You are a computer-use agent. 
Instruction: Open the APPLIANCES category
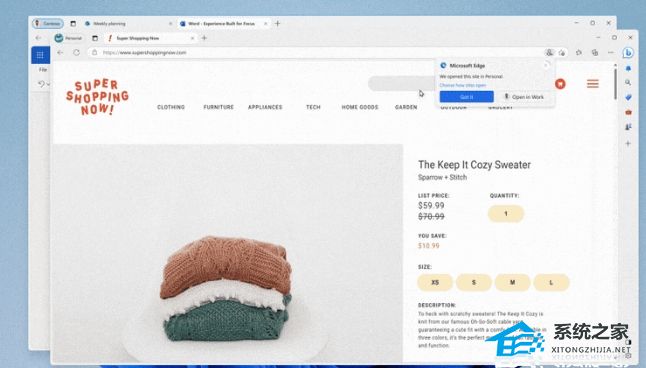(265, 107)
